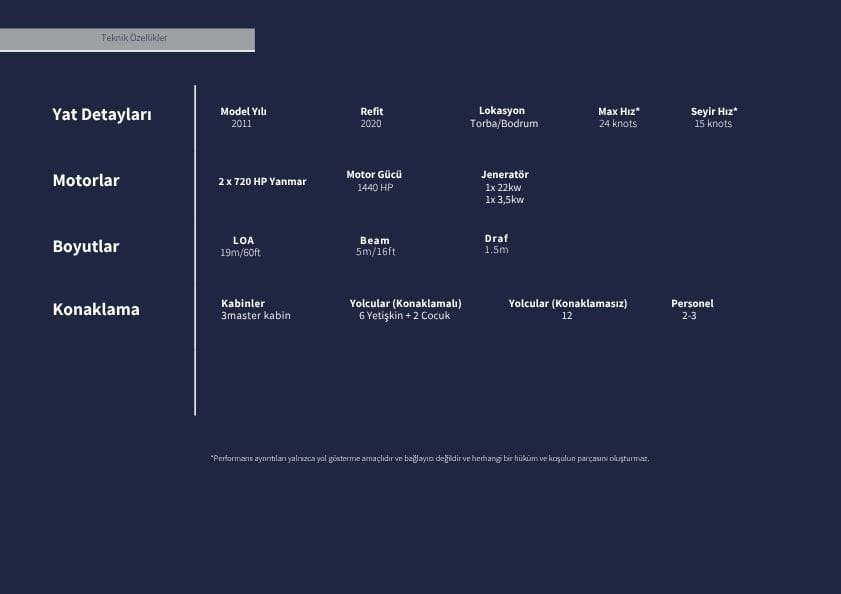Select the Yat Detayları section heading
Image resolution: width=841 pixels, height=594 pixels.
tap(102, 114)
